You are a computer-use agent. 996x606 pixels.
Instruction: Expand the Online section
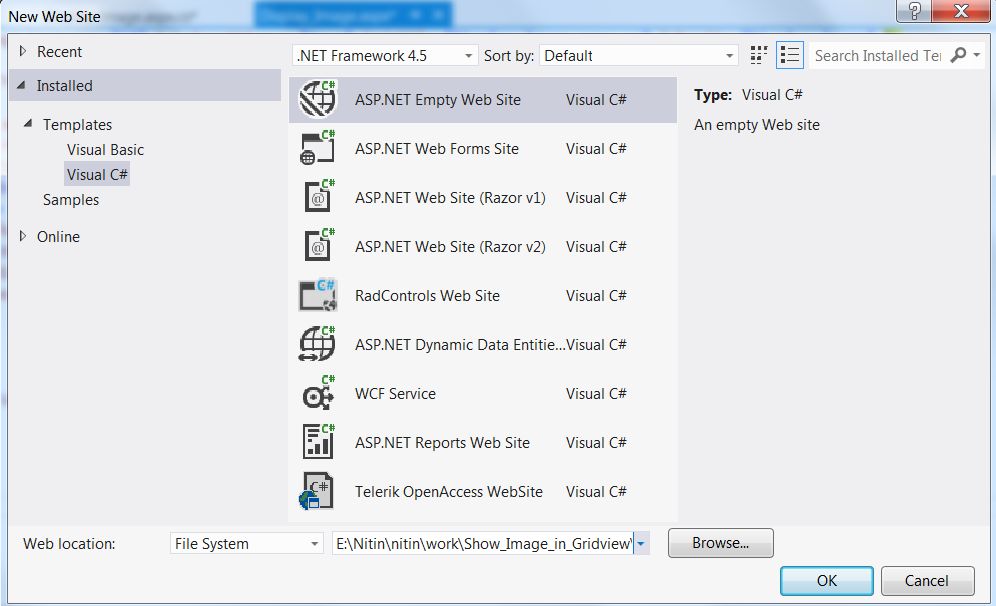[24, 237]
